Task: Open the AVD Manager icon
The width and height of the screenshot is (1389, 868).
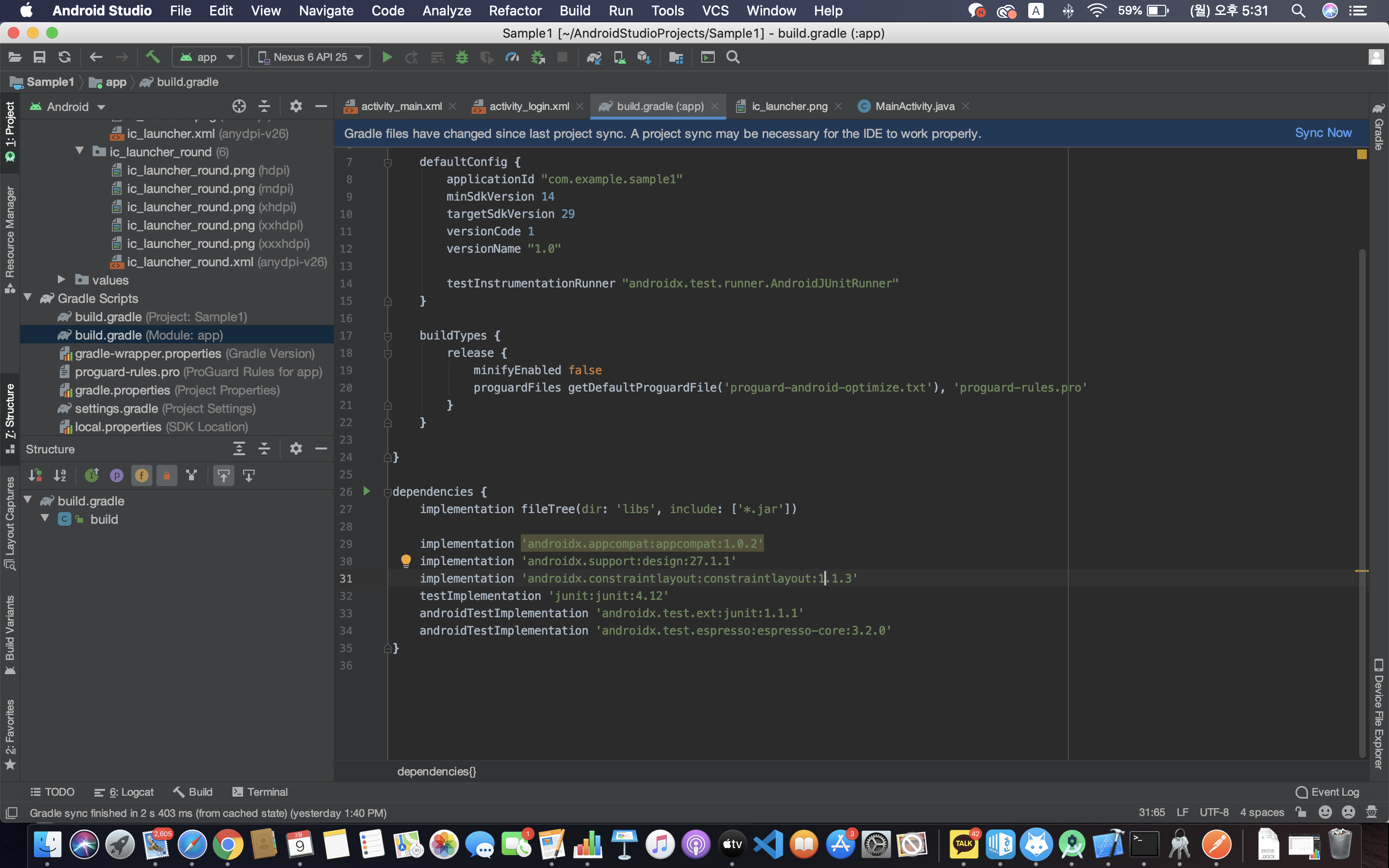Action: pos(619,57)
